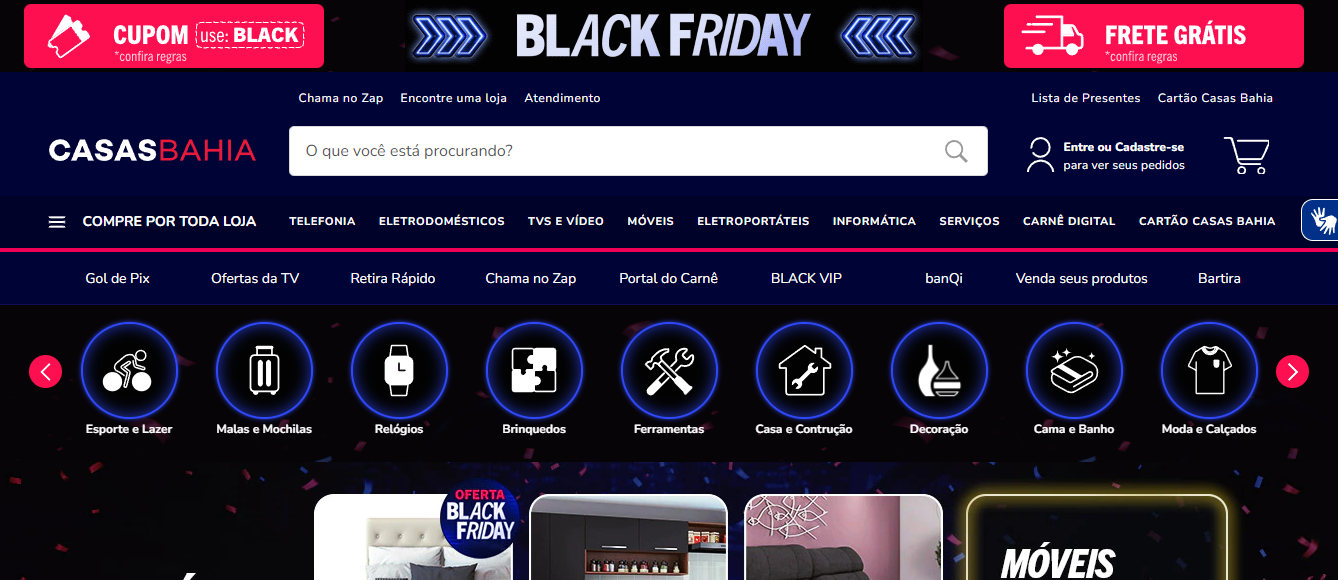Open the Decoração vase icon
Viewport: 1338px width, 580px height.
click(939, 371)
